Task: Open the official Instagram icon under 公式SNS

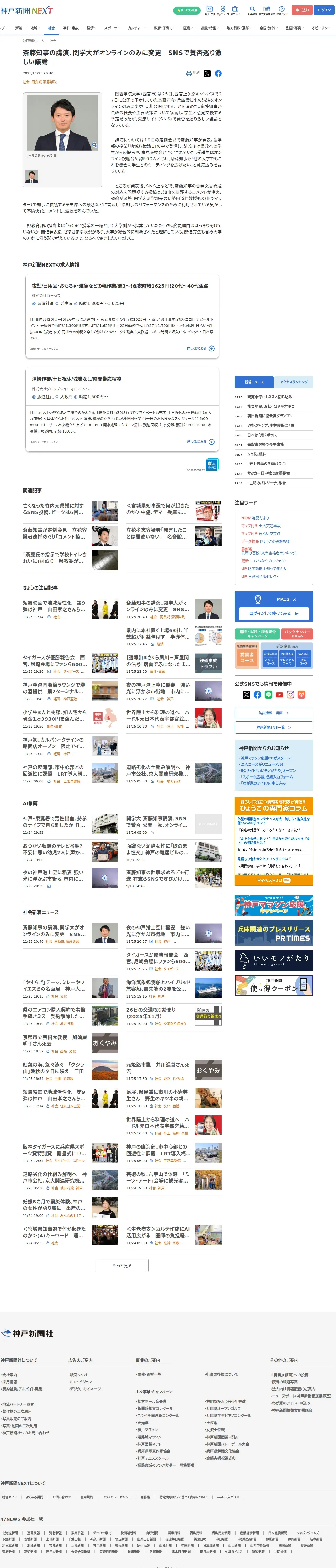Action: pyautogui.click(x=290, y=695)
